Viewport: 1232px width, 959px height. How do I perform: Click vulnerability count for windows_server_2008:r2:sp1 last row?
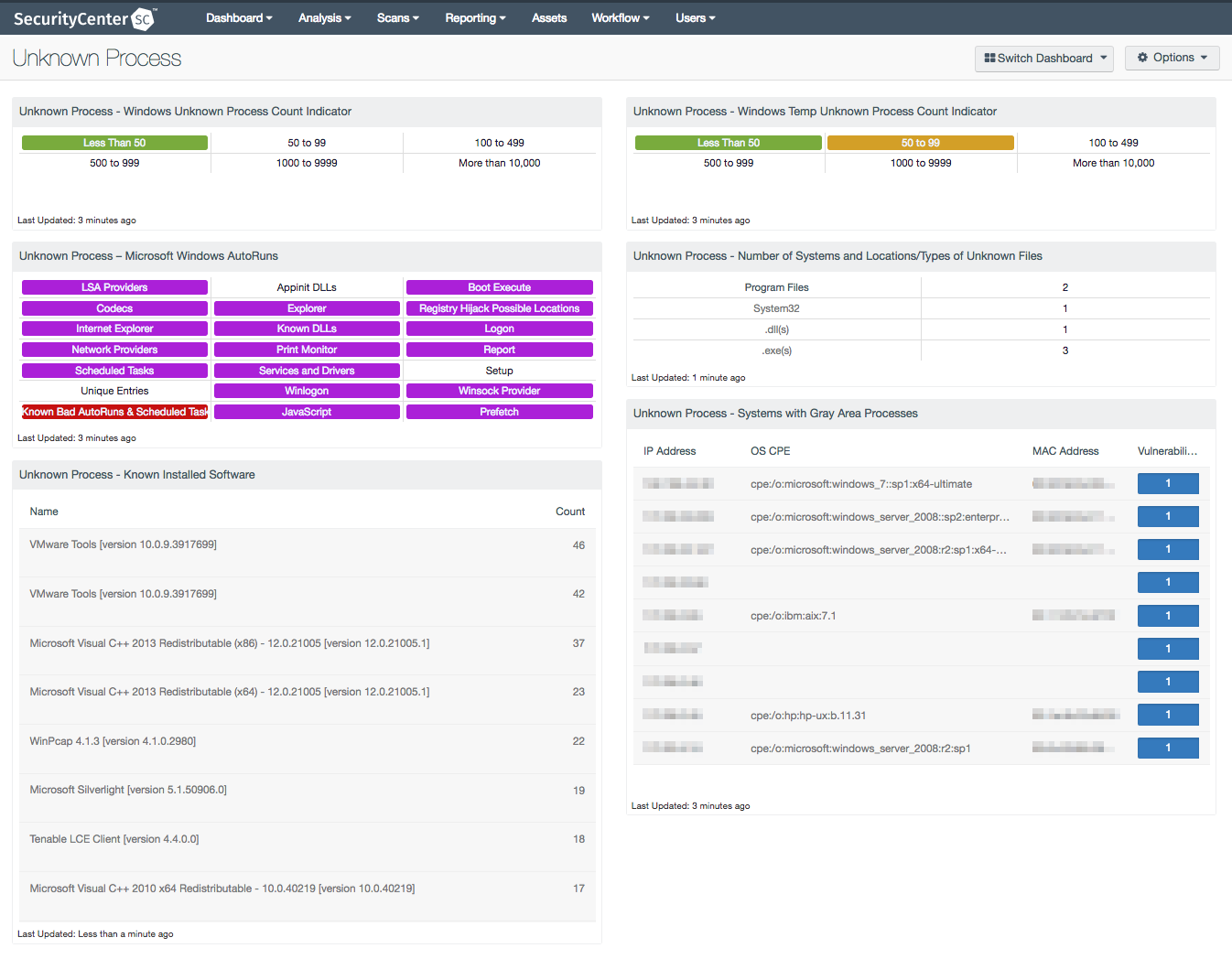1168,748
